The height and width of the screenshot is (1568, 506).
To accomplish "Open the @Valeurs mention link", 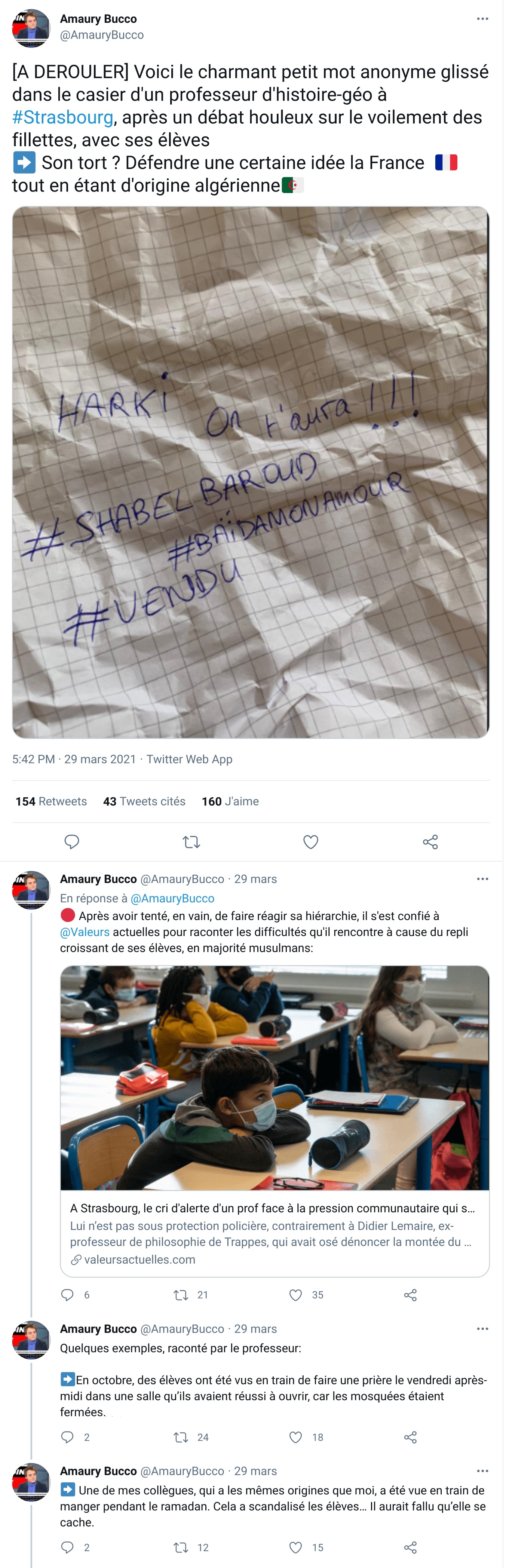I will [85, 931].
